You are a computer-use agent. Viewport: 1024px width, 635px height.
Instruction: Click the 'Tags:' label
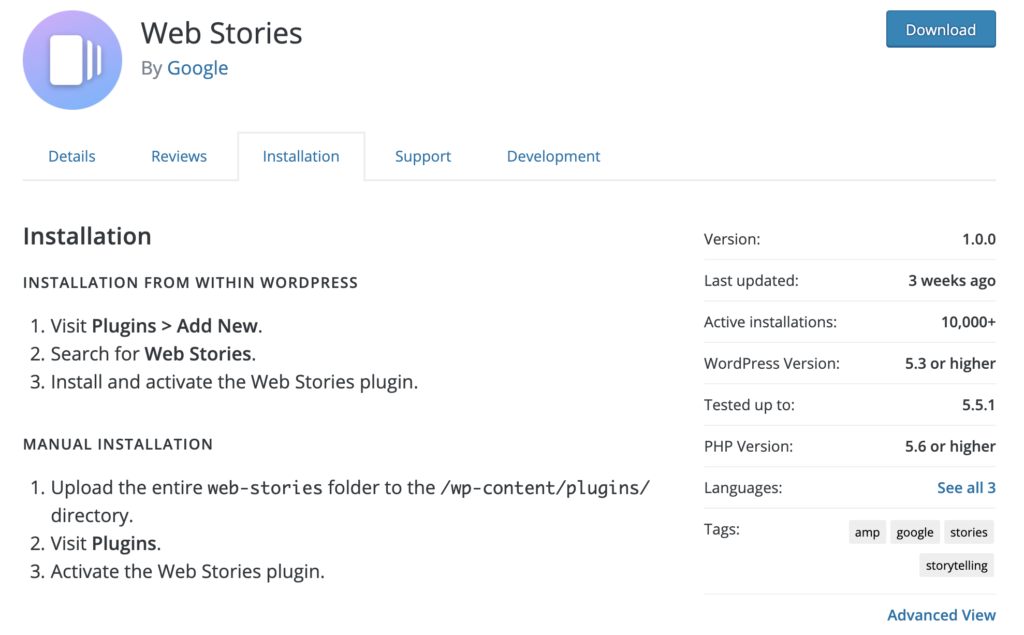(x=722, y=529)
